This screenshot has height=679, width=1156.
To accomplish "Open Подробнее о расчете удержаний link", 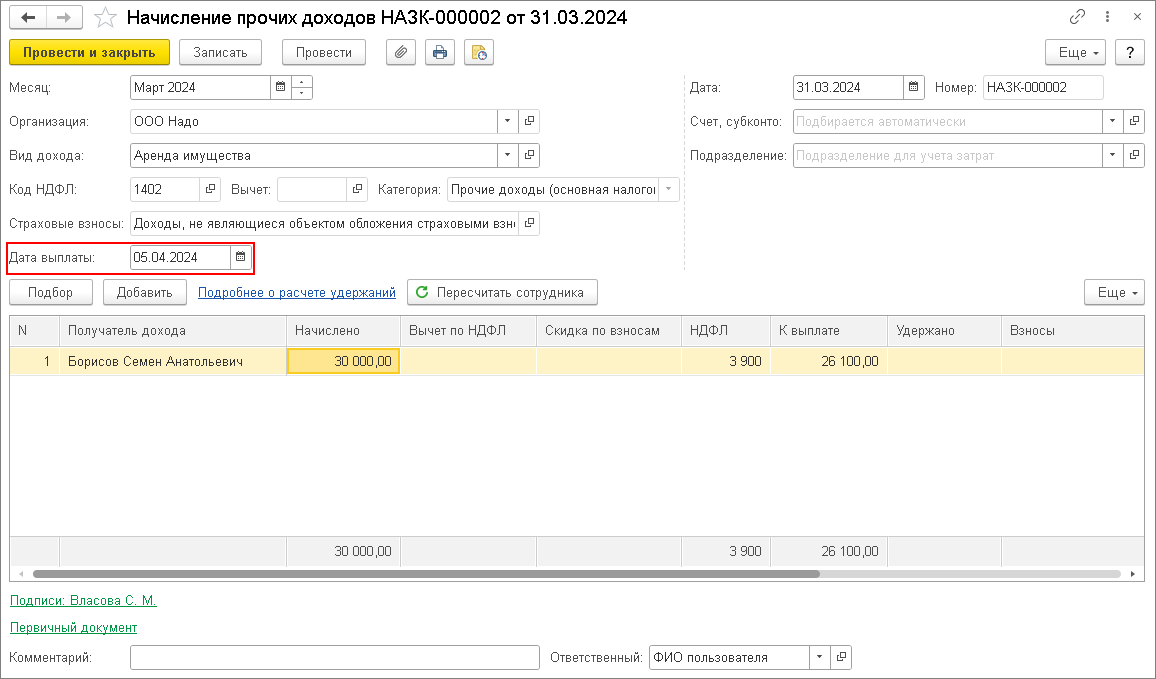I will coord(296,292).
